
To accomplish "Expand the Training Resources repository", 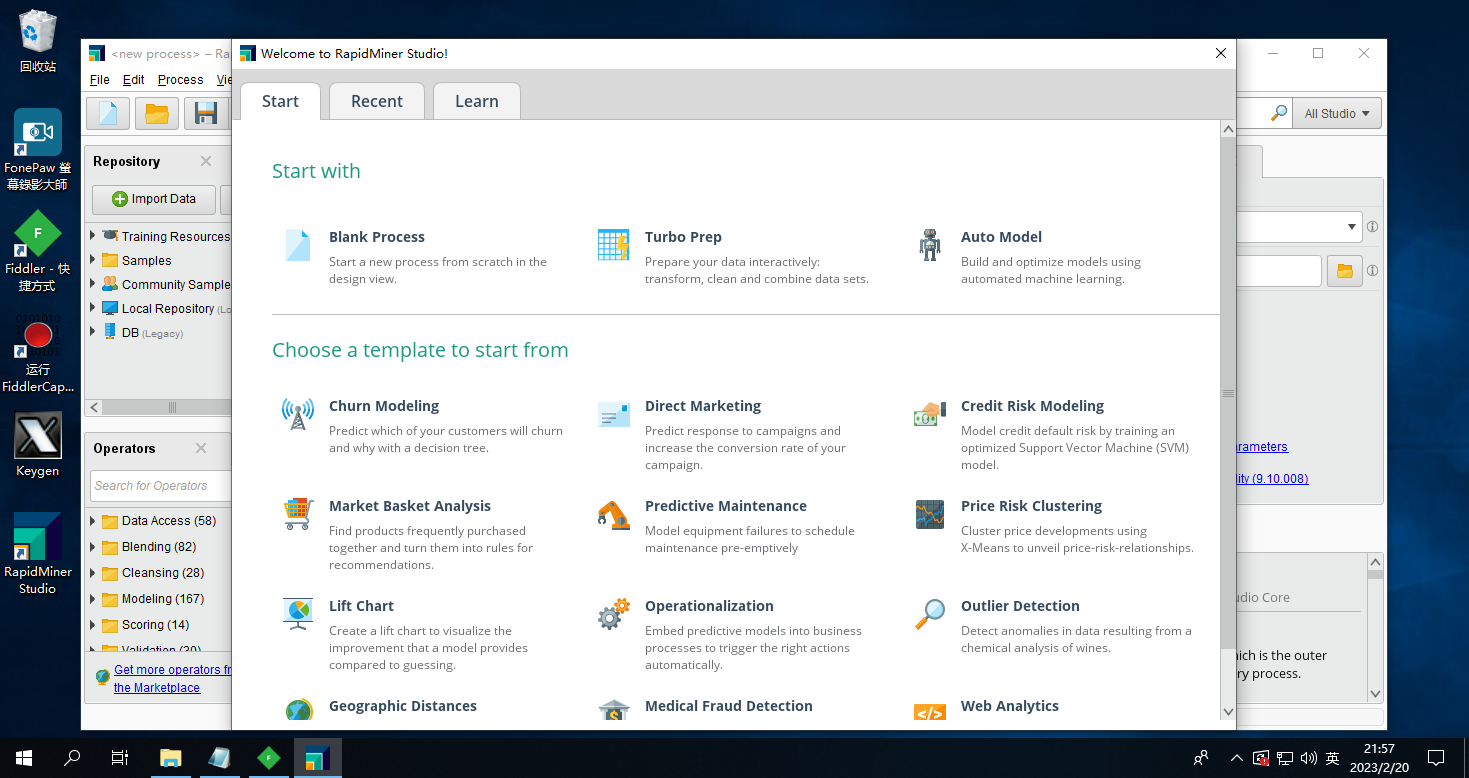I will click(93, 236).
